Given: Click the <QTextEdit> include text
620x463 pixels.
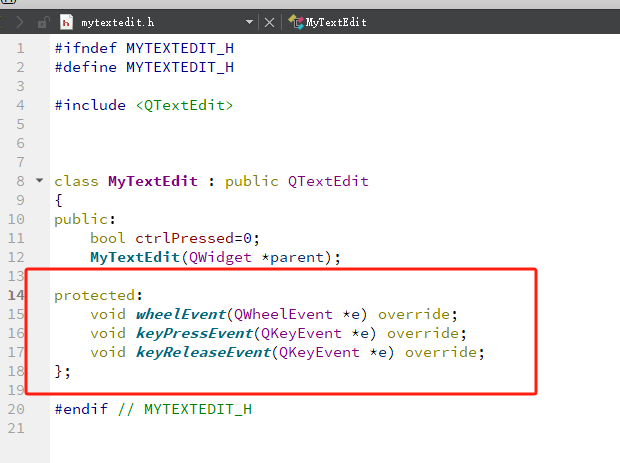Looking at the screenshot, I should coord(184,106).
